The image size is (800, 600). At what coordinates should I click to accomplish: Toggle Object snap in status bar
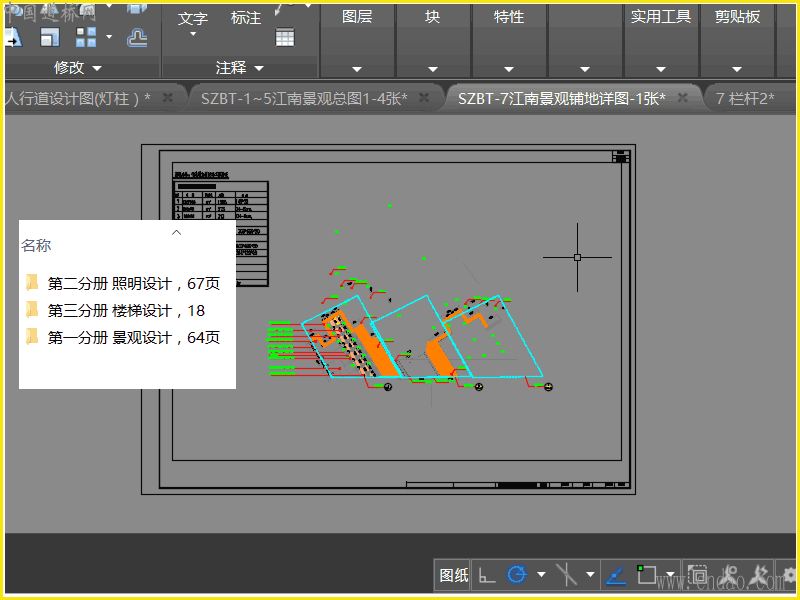click(x=646, y=574)
